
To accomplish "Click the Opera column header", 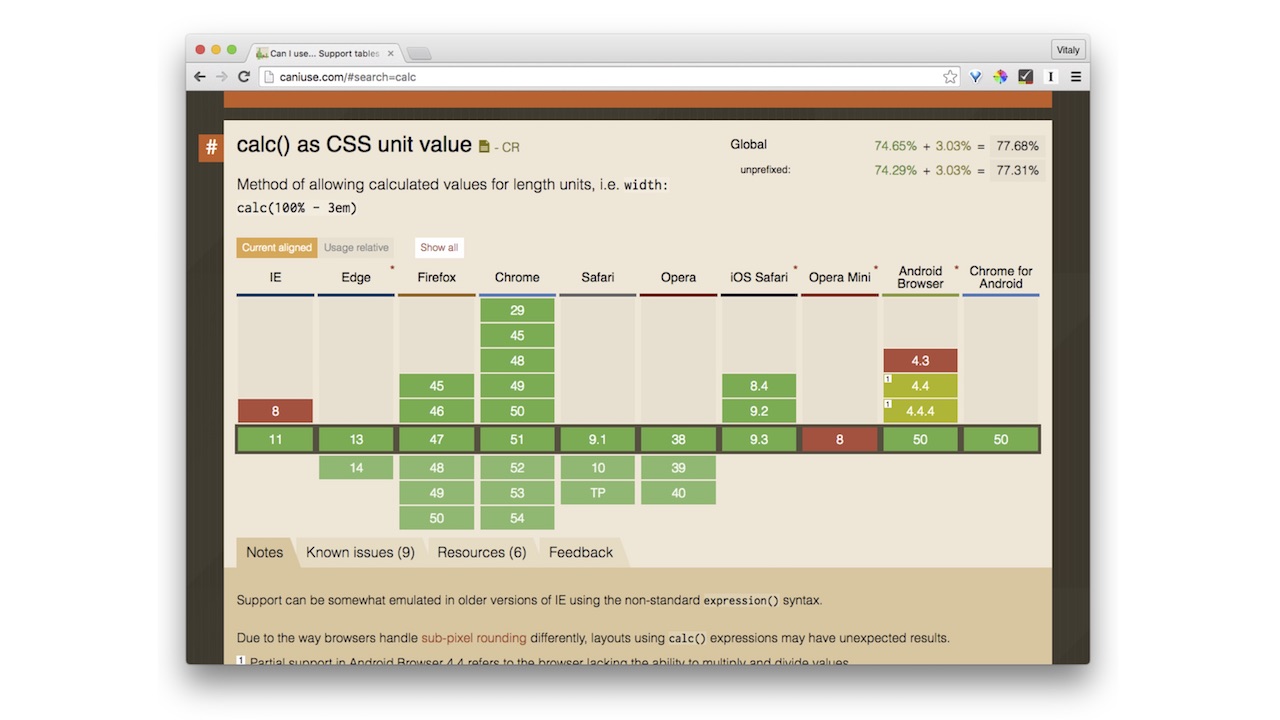I will point(678,278).
